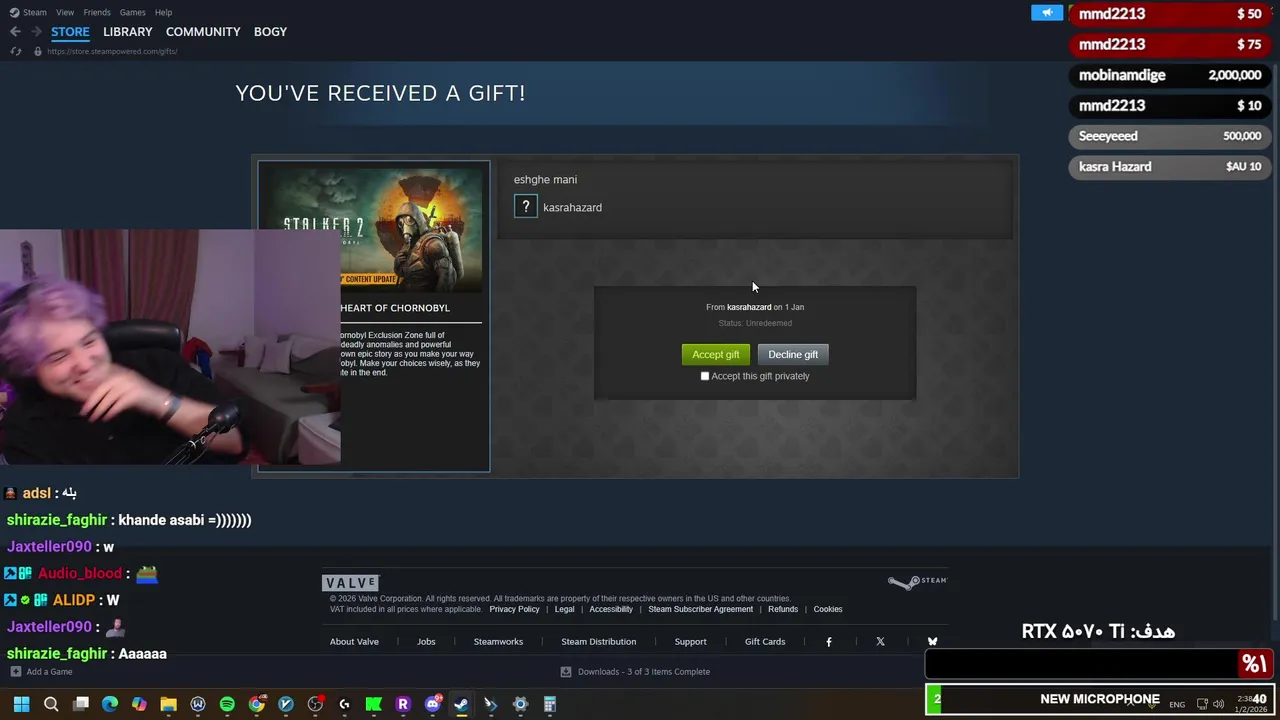This screenshot has height=720, width=1280.
Task: Switch to the COMMUNITY tab
Action: pos(203,32)
